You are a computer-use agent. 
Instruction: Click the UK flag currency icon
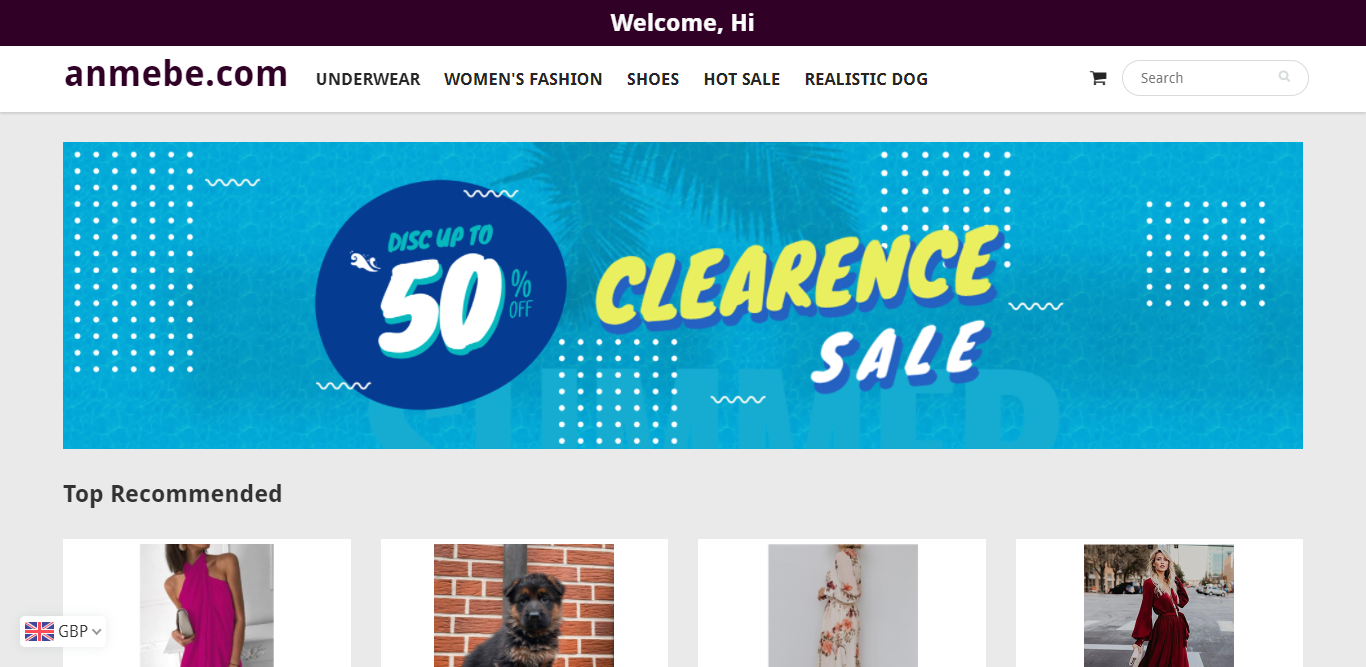[40, 631]
